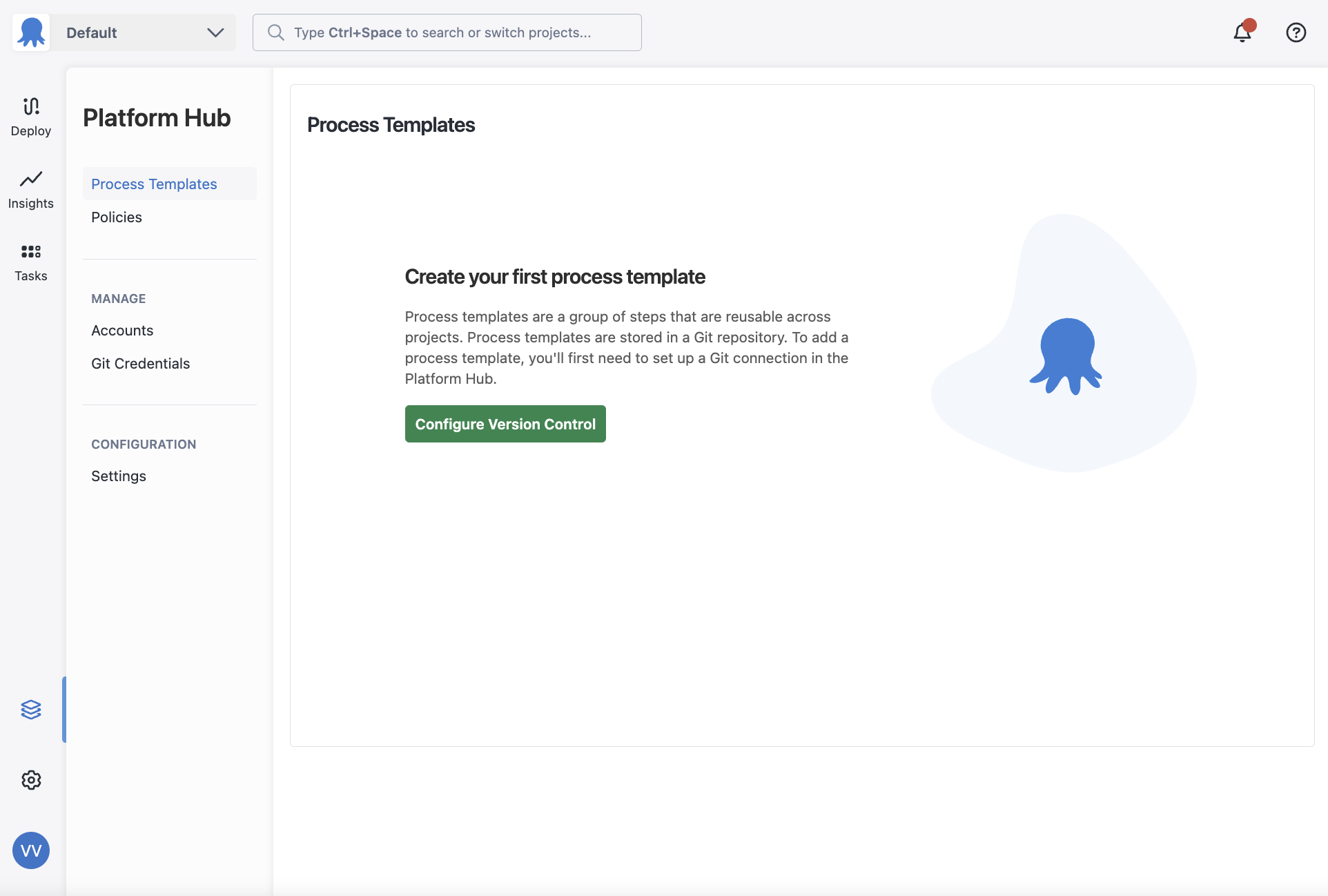Open the Insights chart icon

pos(31,179)
